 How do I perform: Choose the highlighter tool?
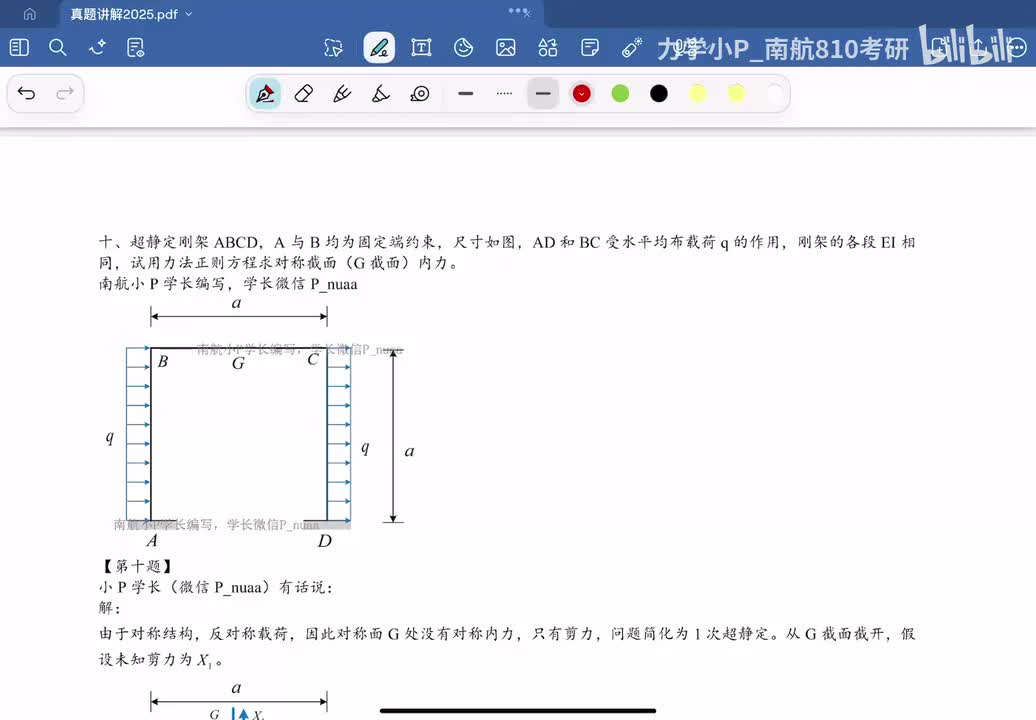[x=381, y=94]
